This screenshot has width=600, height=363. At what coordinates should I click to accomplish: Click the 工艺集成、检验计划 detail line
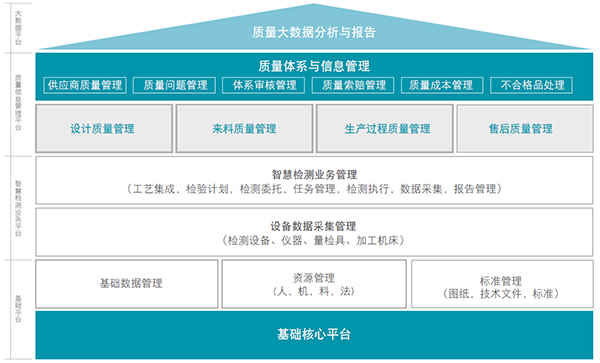point(314,189)
